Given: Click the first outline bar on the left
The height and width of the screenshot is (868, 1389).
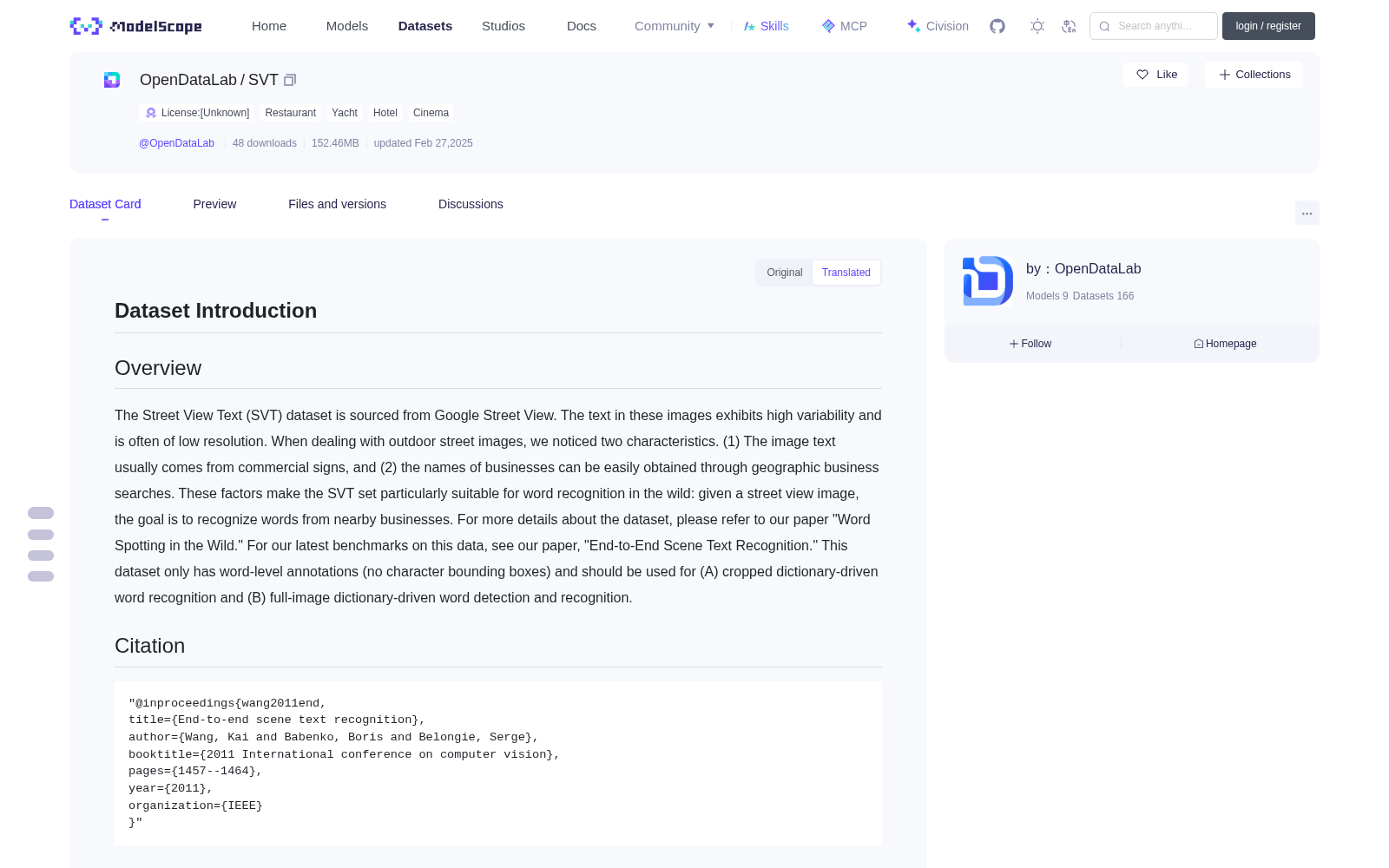Looking at the screenshot, I should [41, 513].
